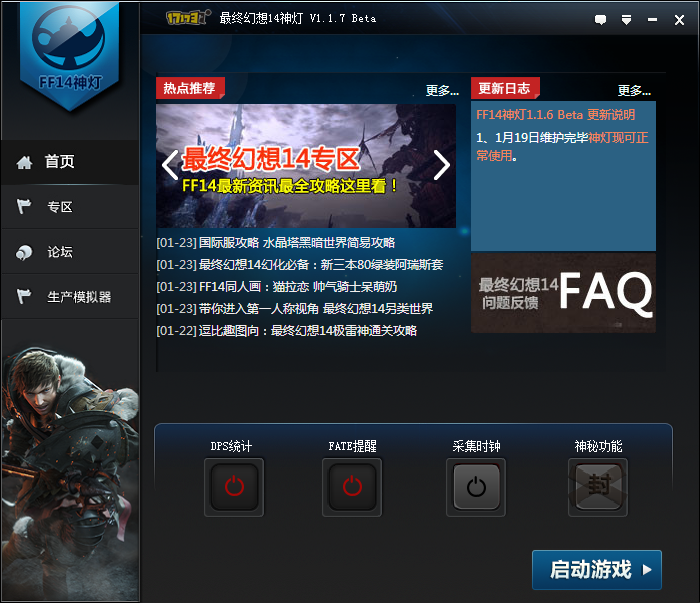Select the 热点推荐 red label
Screen dimensions: 700x603
pos(190,88)
